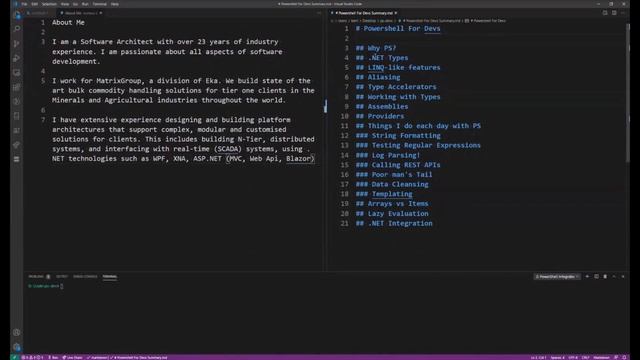Switch to the Problems panel tab
The image size is (640, 360).
(x=39, y=277)
